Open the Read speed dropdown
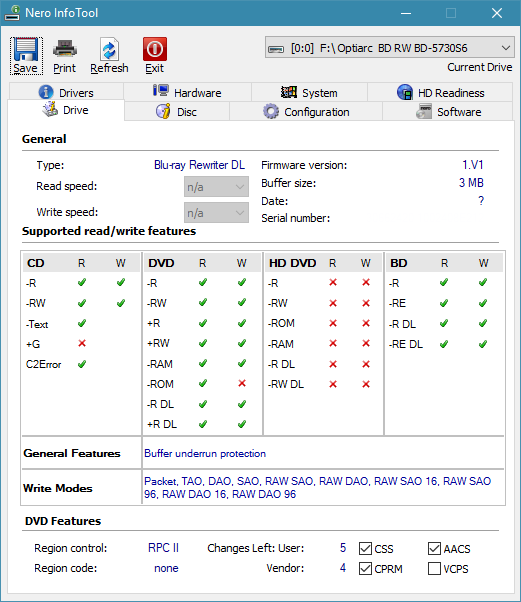The height and width of the screenshot is (602, 521). (216, 187)
